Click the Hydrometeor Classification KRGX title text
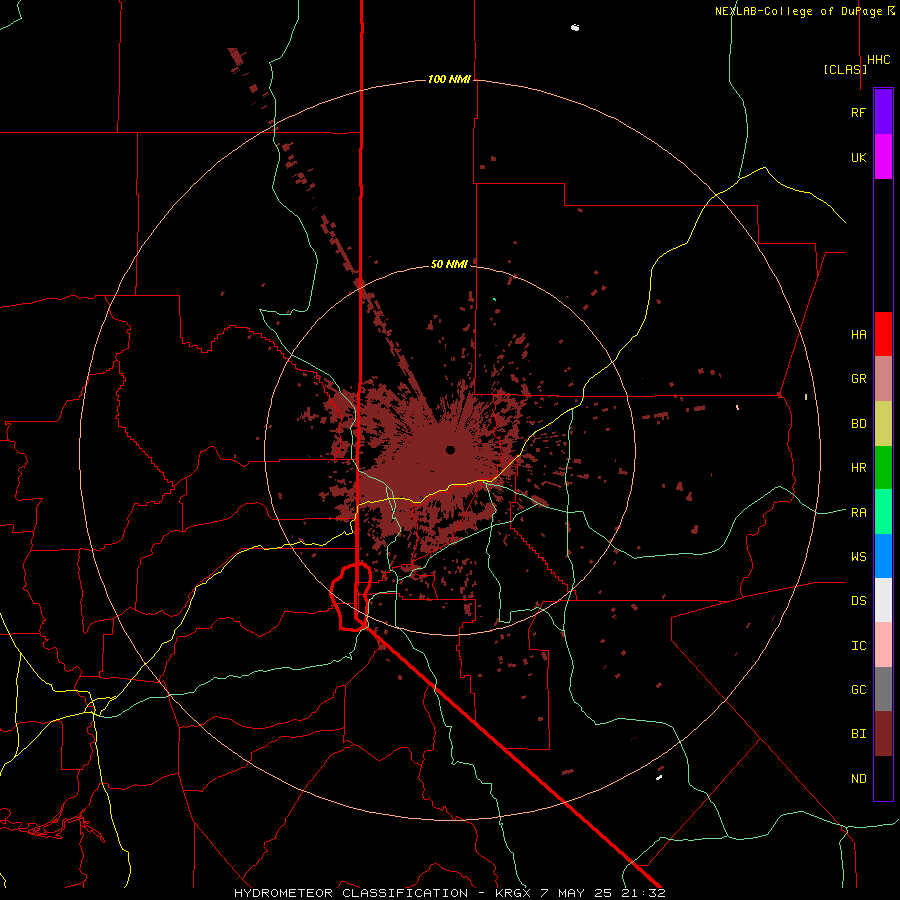 coord(449,893)
